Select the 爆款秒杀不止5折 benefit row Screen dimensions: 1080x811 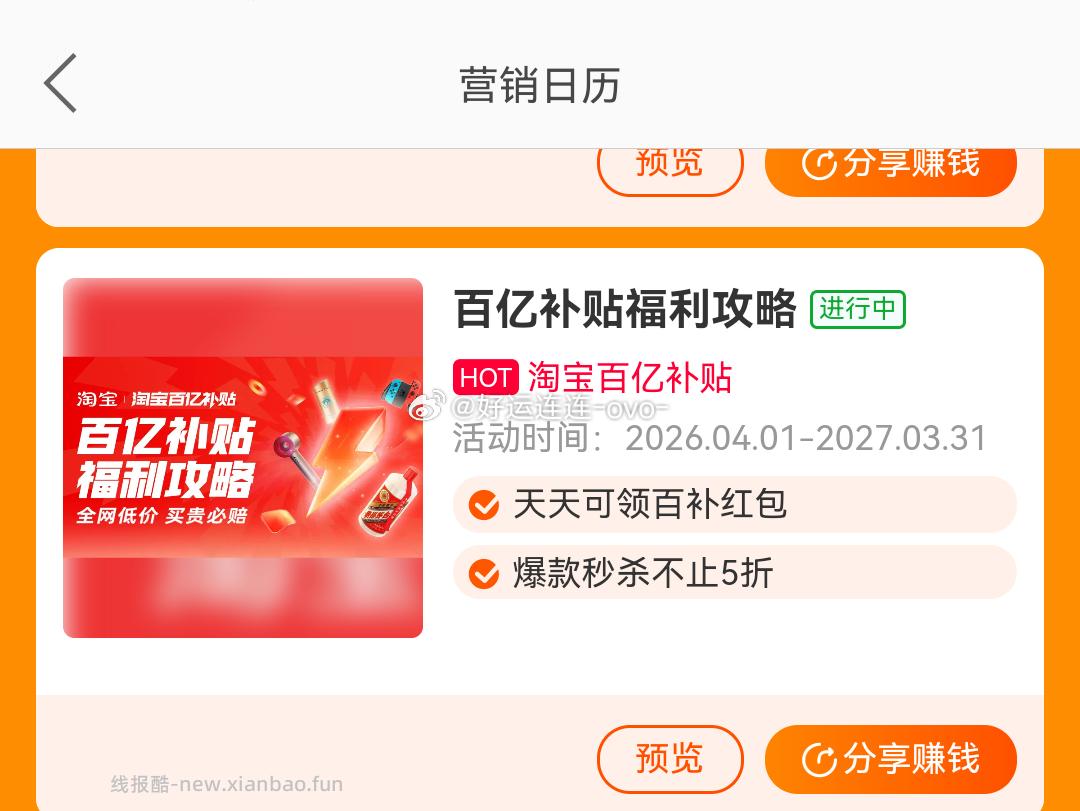click(735, 573)
